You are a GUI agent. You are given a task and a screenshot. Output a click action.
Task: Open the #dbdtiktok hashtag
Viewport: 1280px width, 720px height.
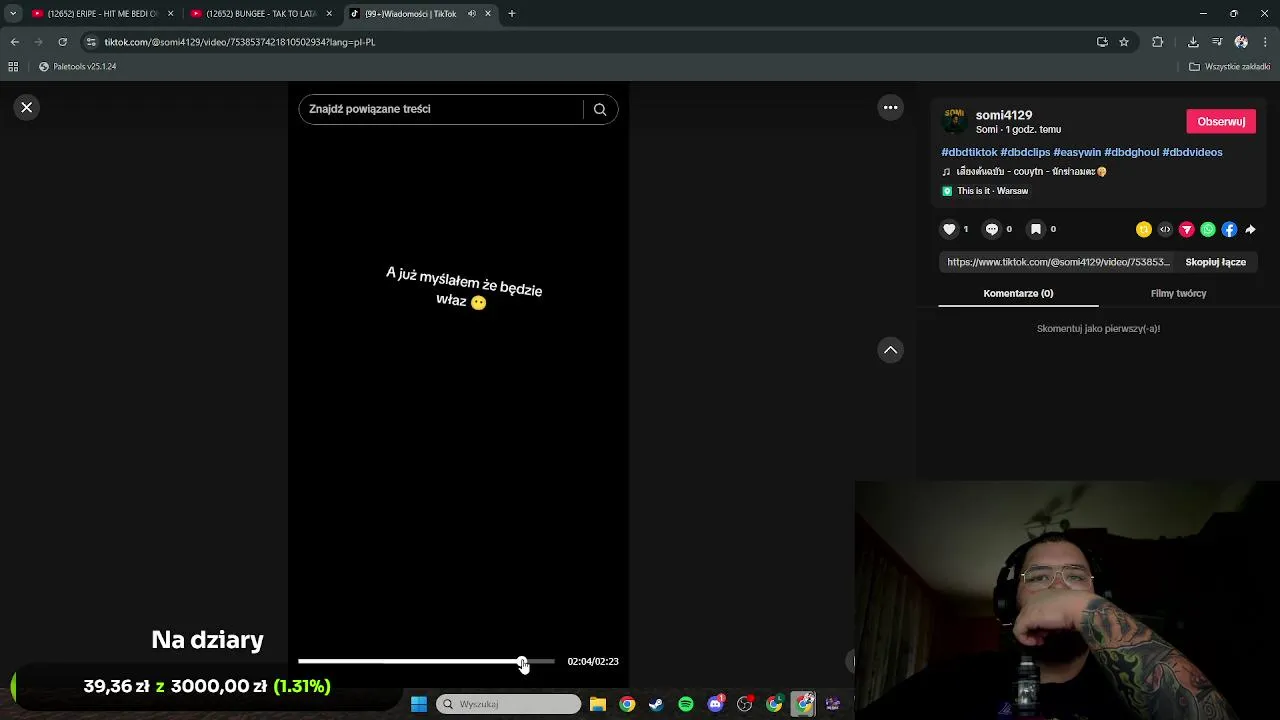coord(969,152)
